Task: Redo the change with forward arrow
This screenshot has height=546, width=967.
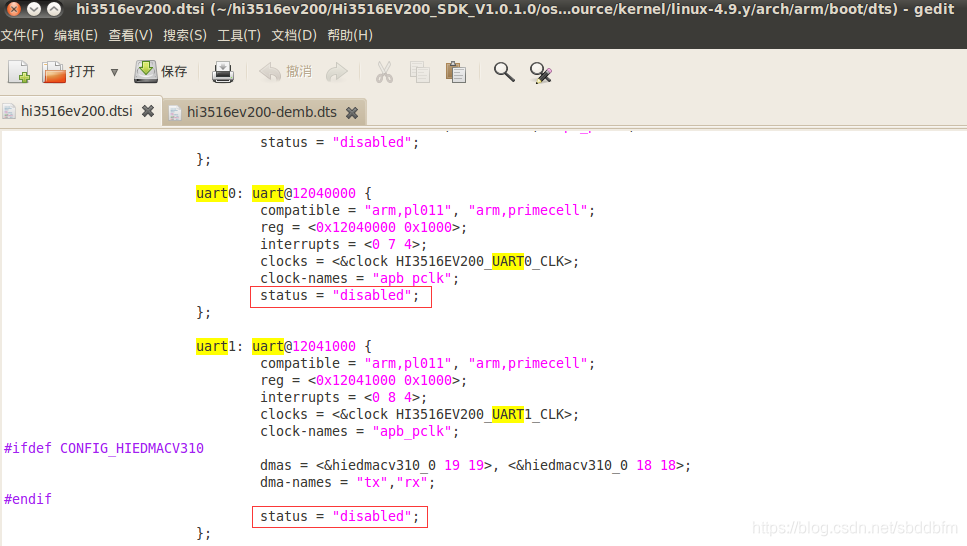Action: pyautogui.click(x=337, y=72)
